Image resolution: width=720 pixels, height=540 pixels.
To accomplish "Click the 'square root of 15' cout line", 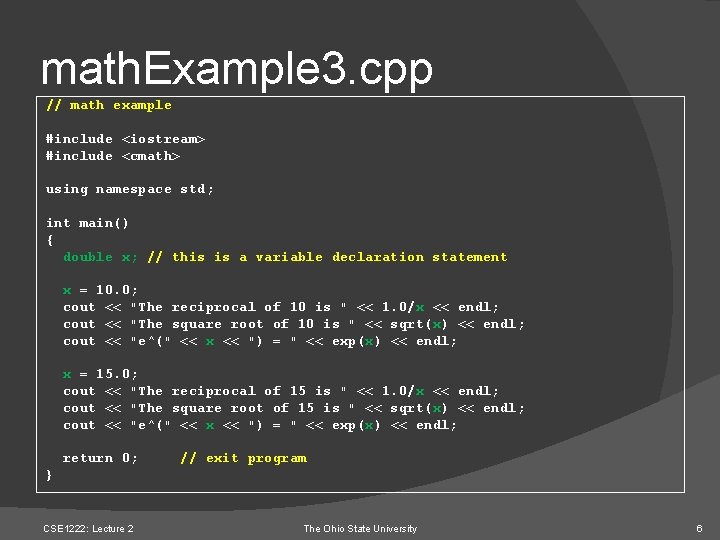I will click(x=293, y=408).
